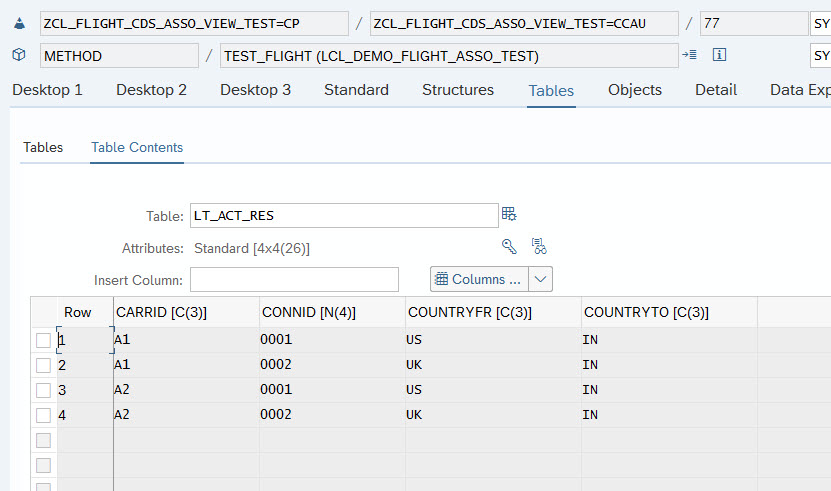Click the table settings icon beside LT_ACT_RES
Viewport: 831px width, 491px height.
(x=509, y=214)
